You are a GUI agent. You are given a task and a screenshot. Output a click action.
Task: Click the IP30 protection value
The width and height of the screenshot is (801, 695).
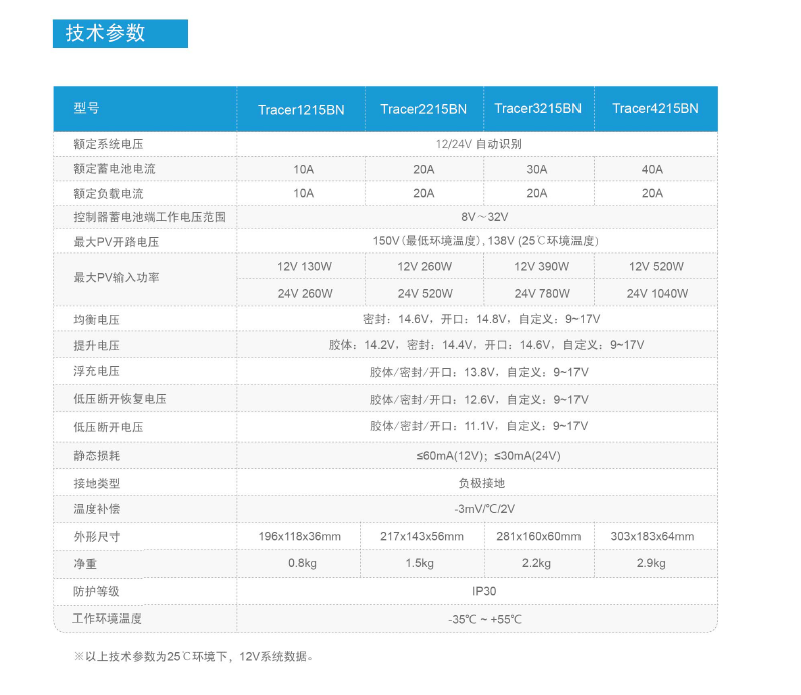[x=484, y=591]
